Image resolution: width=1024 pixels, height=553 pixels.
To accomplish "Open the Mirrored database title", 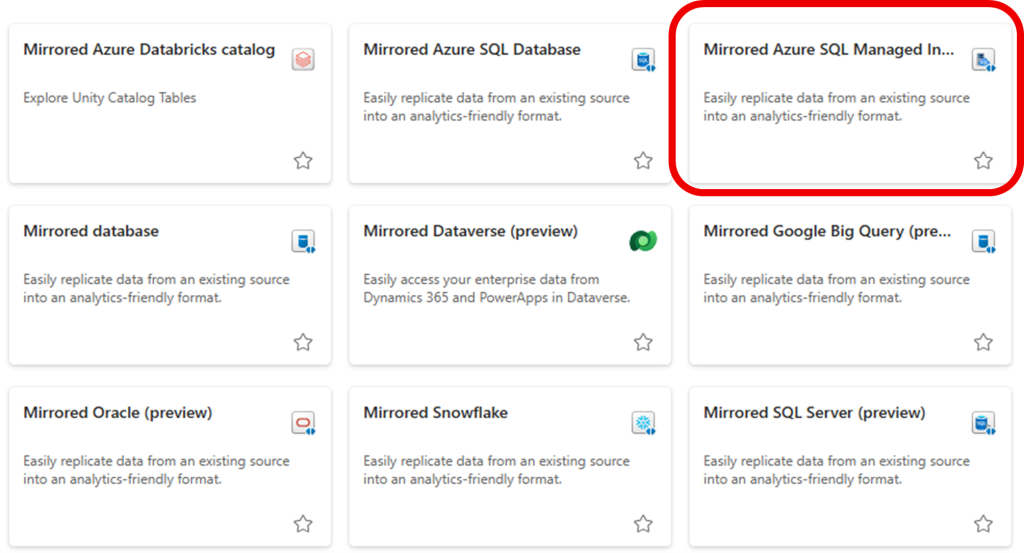I will click(x=91, y=231).
